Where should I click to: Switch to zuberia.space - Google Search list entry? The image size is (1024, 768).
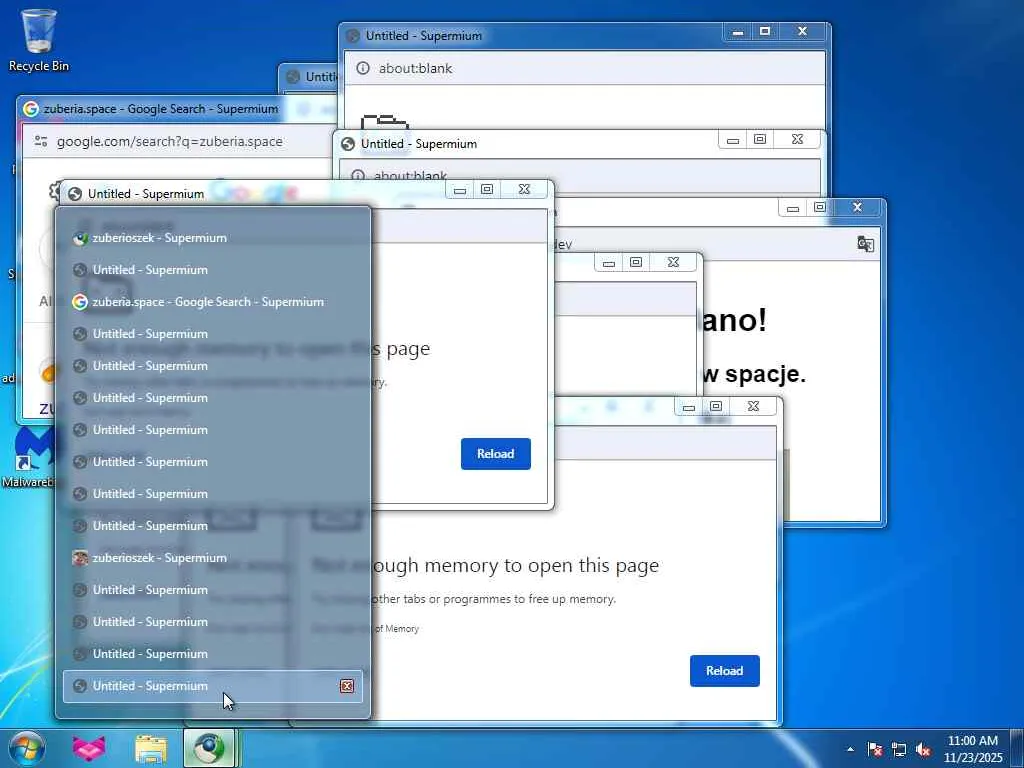(213, 302)
